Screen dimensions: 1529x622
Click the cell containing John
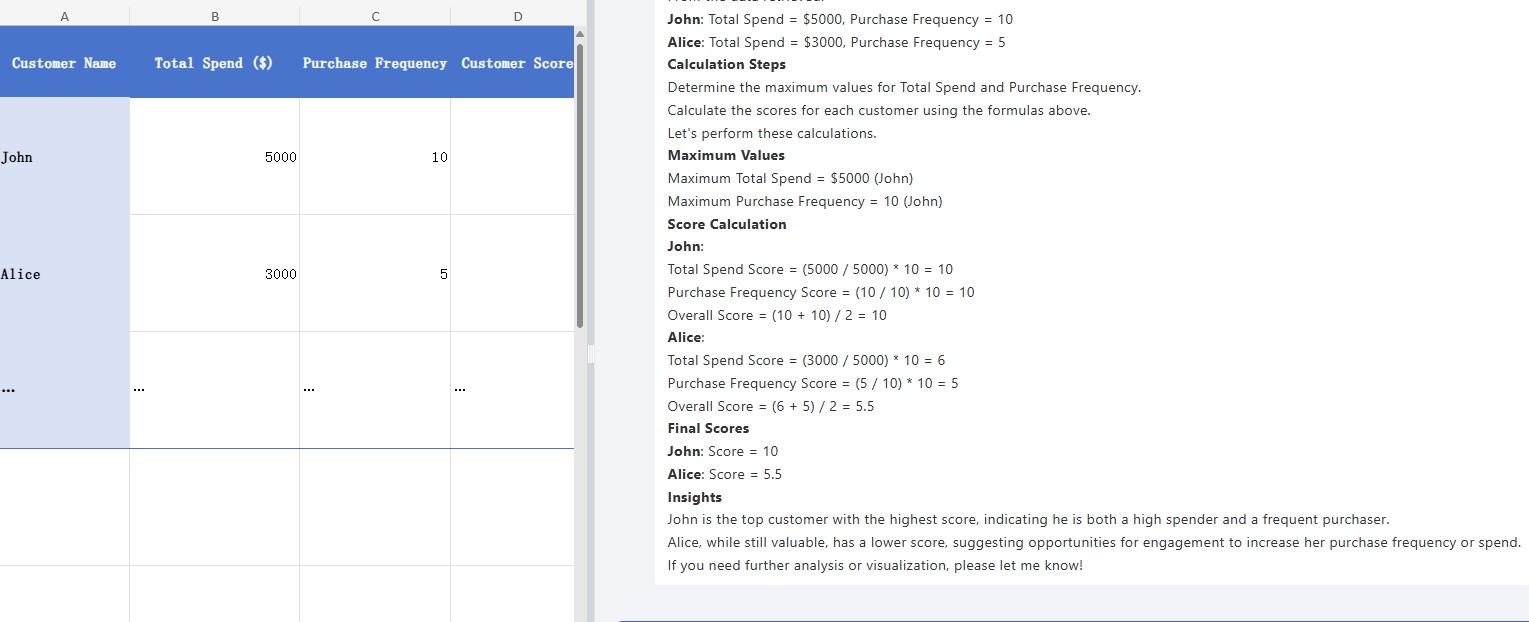tap(64, 157)
